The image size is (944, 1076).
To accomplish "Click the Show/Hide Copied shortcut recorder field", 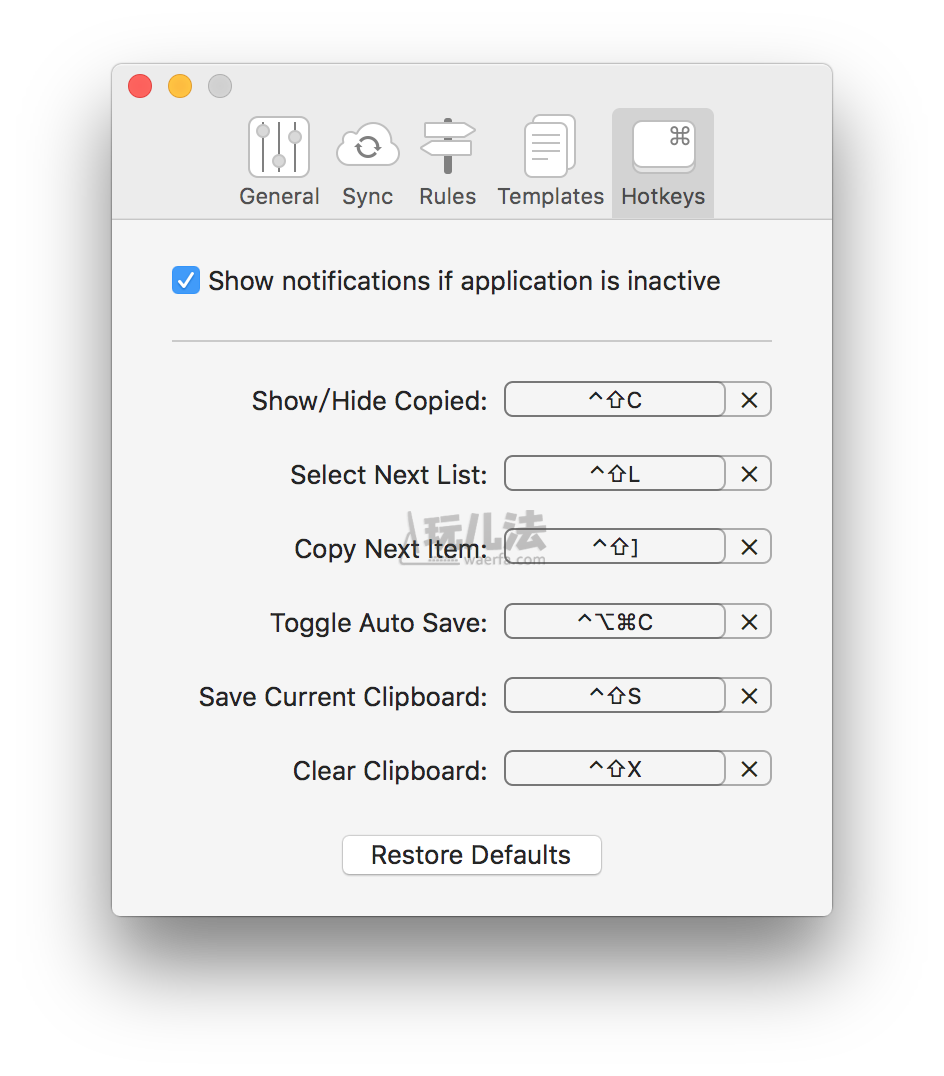I will click(615, 400).
